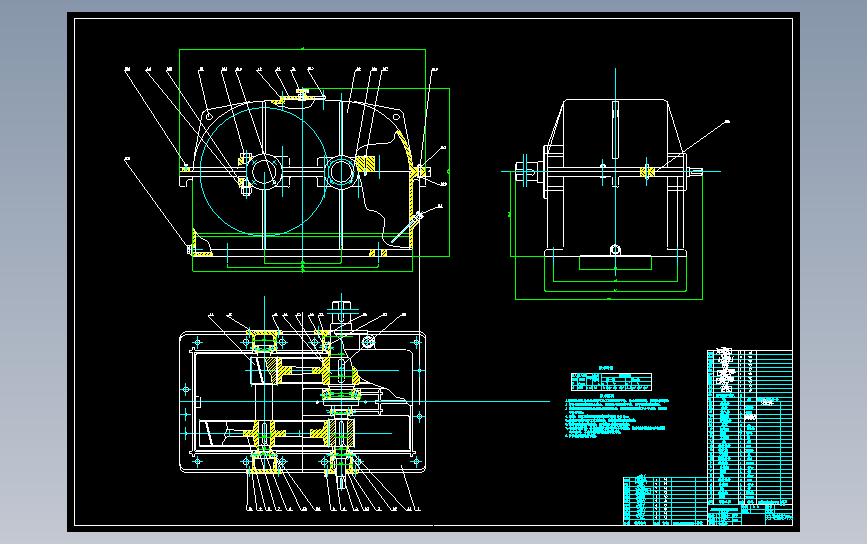Click the smaller shaft bore circle in front view

(341, 171)
